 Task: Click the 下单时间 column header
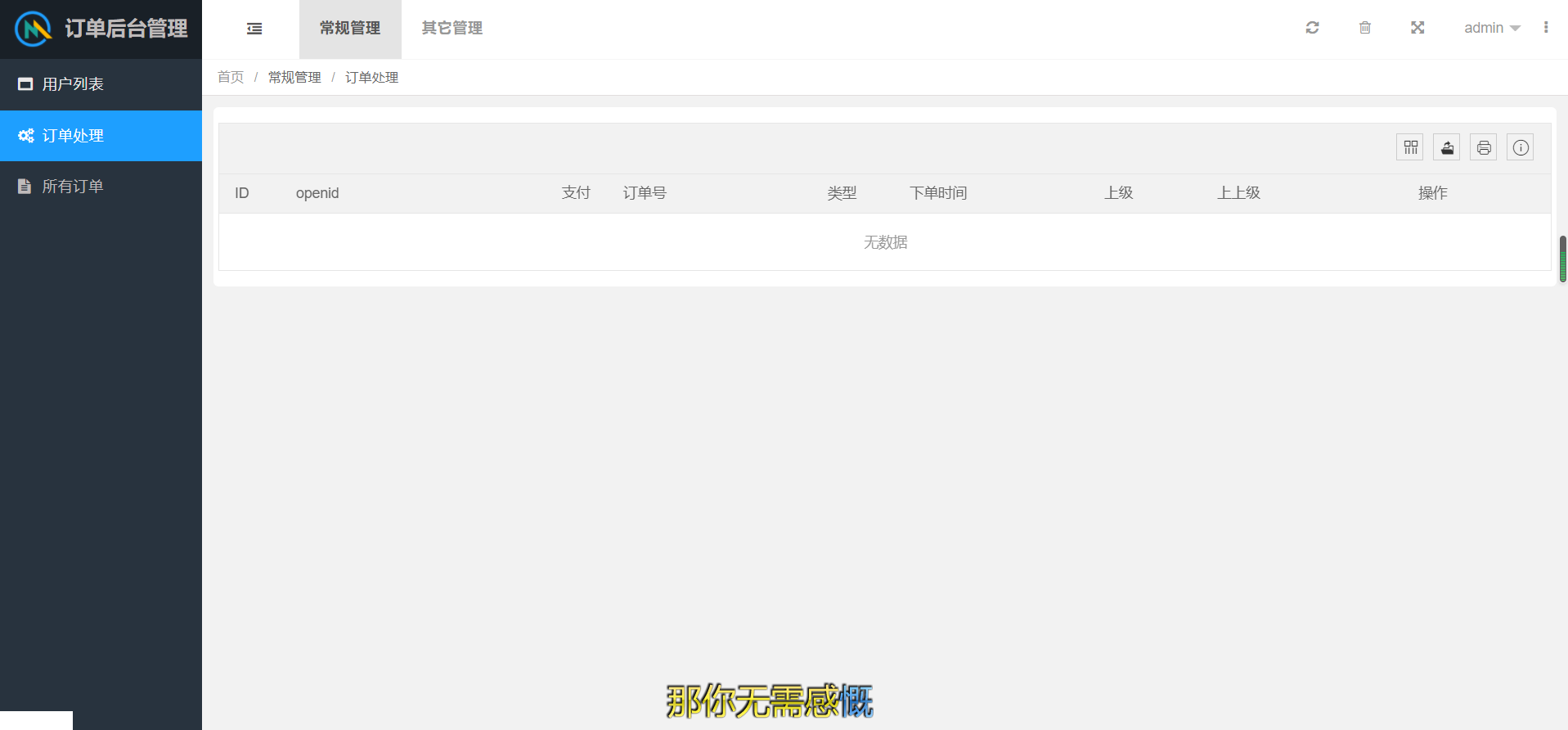pyautogui.click(x=938, y=193)
